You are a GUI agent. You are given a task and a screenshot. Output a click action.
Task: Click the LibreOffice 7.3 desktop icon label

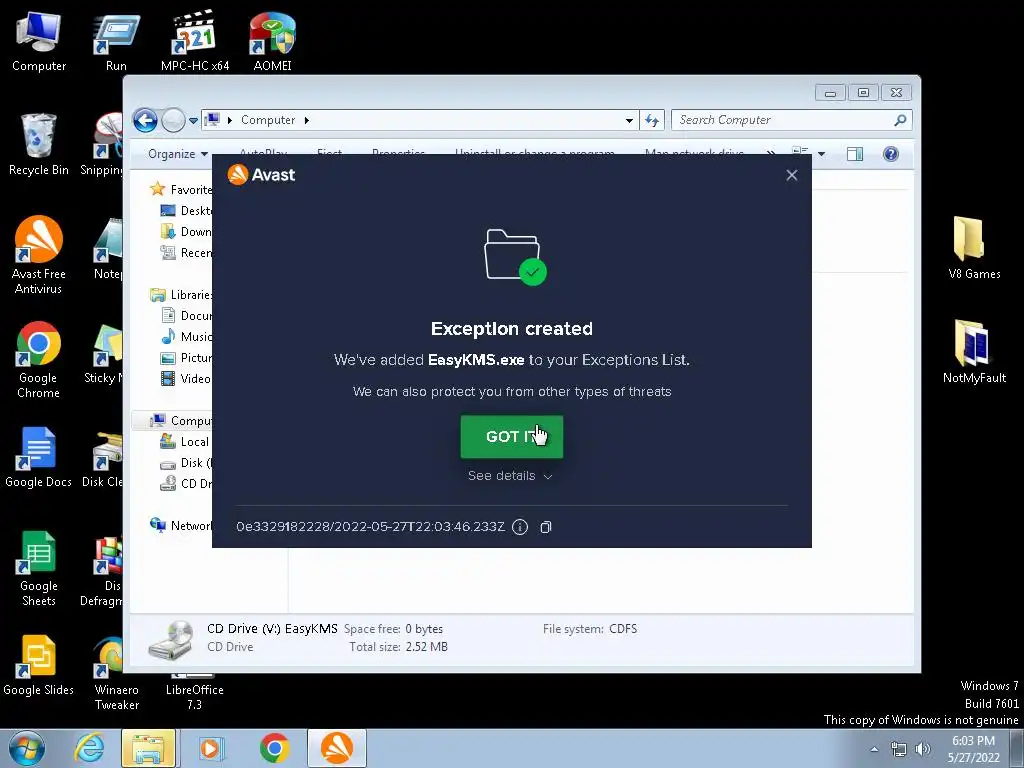tap(195, 697)
